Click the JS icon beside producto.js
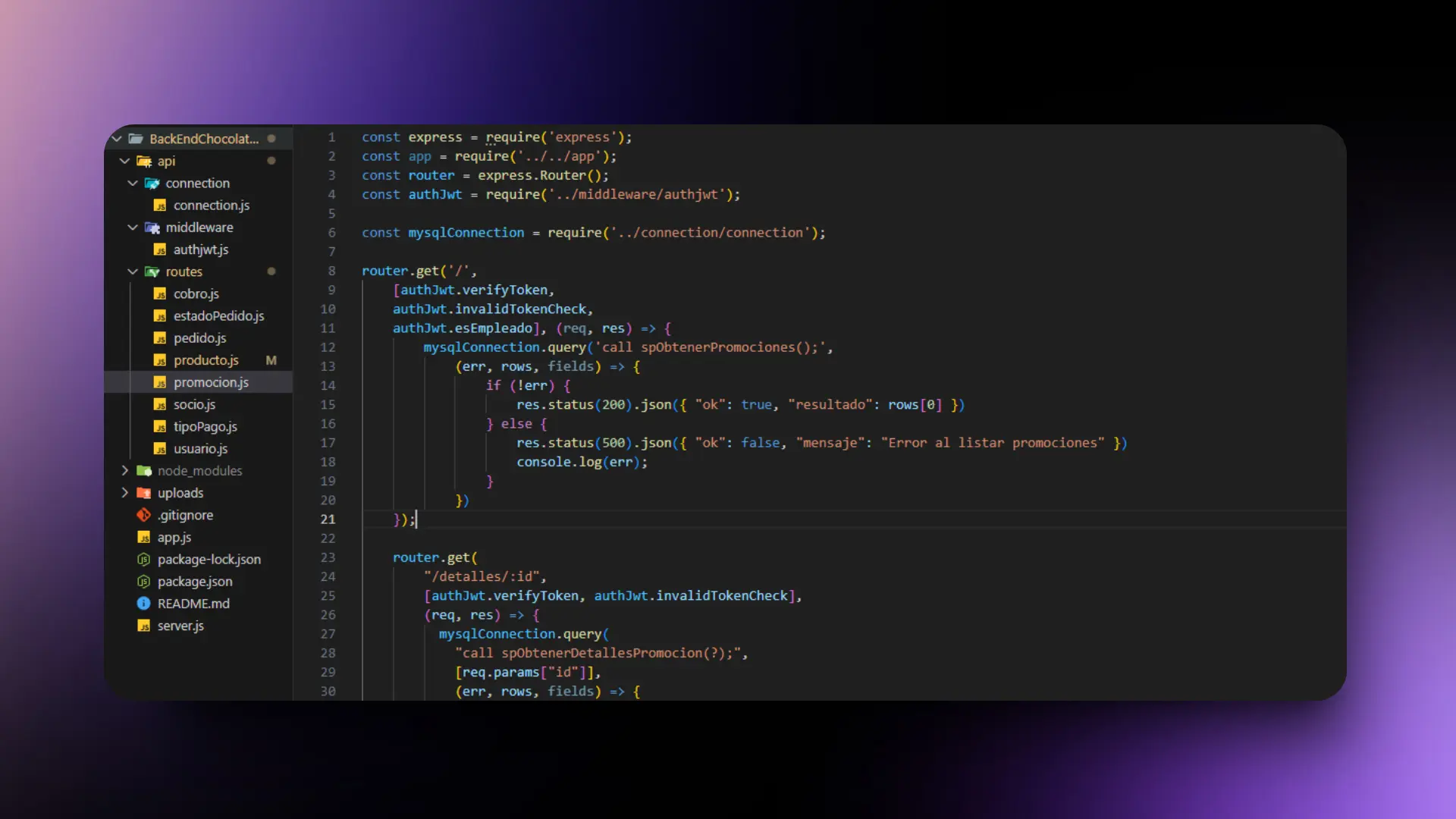Screen dimensions: 1456x819 160,360
